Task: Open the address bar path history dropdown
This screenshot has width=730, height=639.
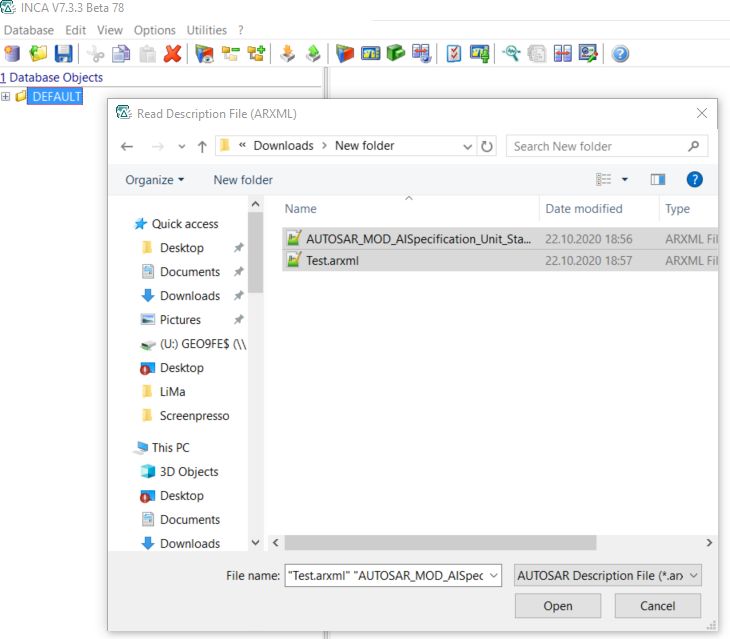Action: (x=467, y=147)
